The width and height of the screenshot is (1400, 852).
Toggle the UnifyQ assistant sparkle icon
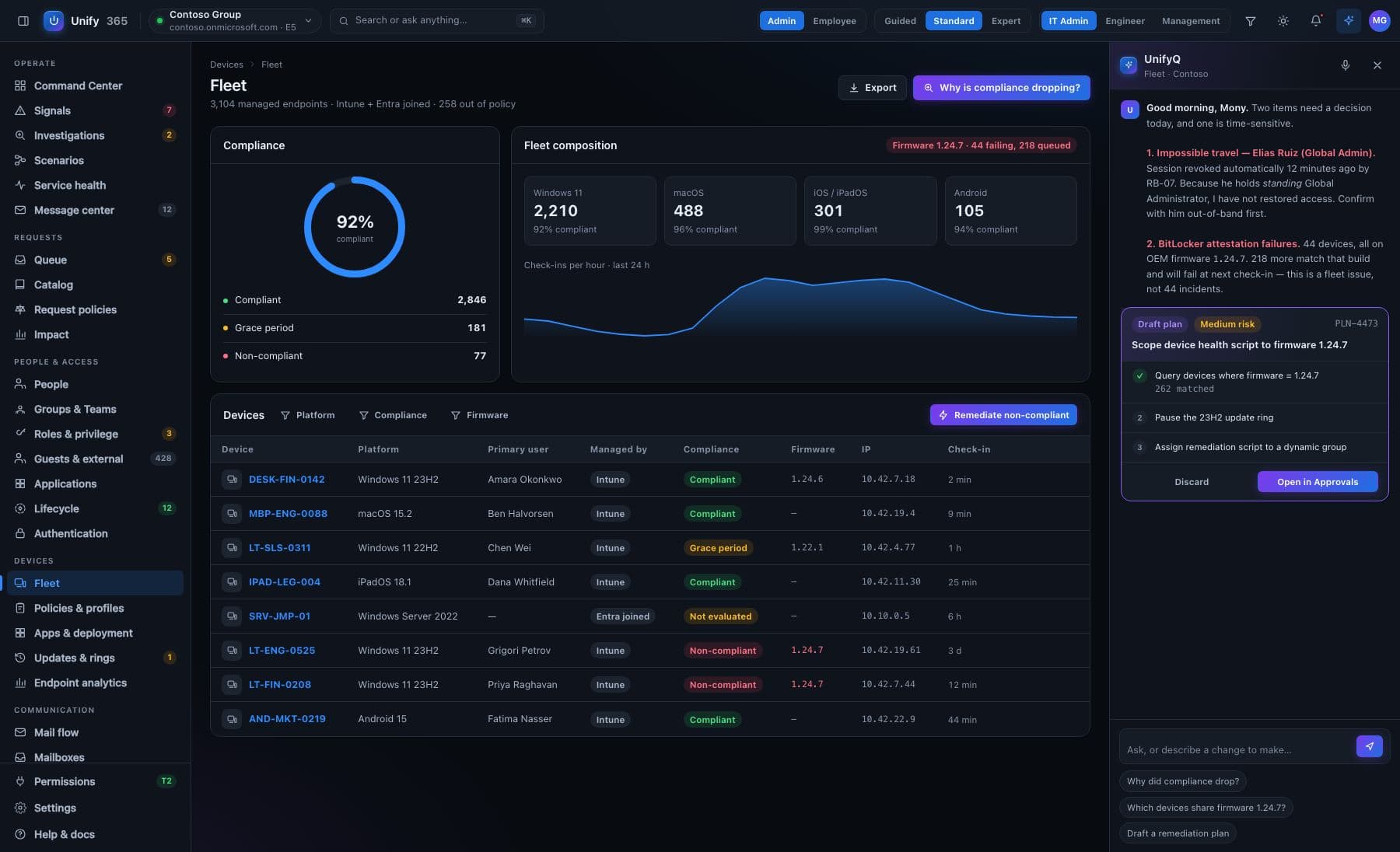tap(1349, 21)
